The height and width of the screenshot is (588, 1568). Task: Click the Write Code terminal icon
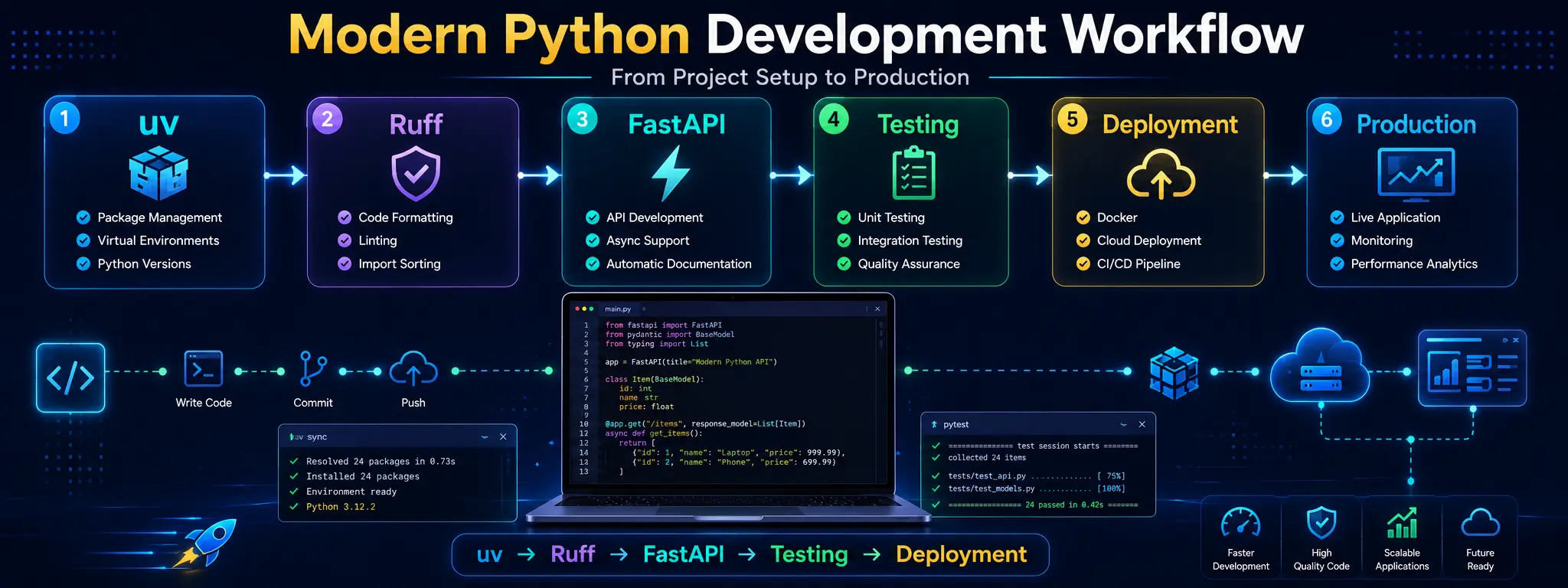tap(204, 369)
